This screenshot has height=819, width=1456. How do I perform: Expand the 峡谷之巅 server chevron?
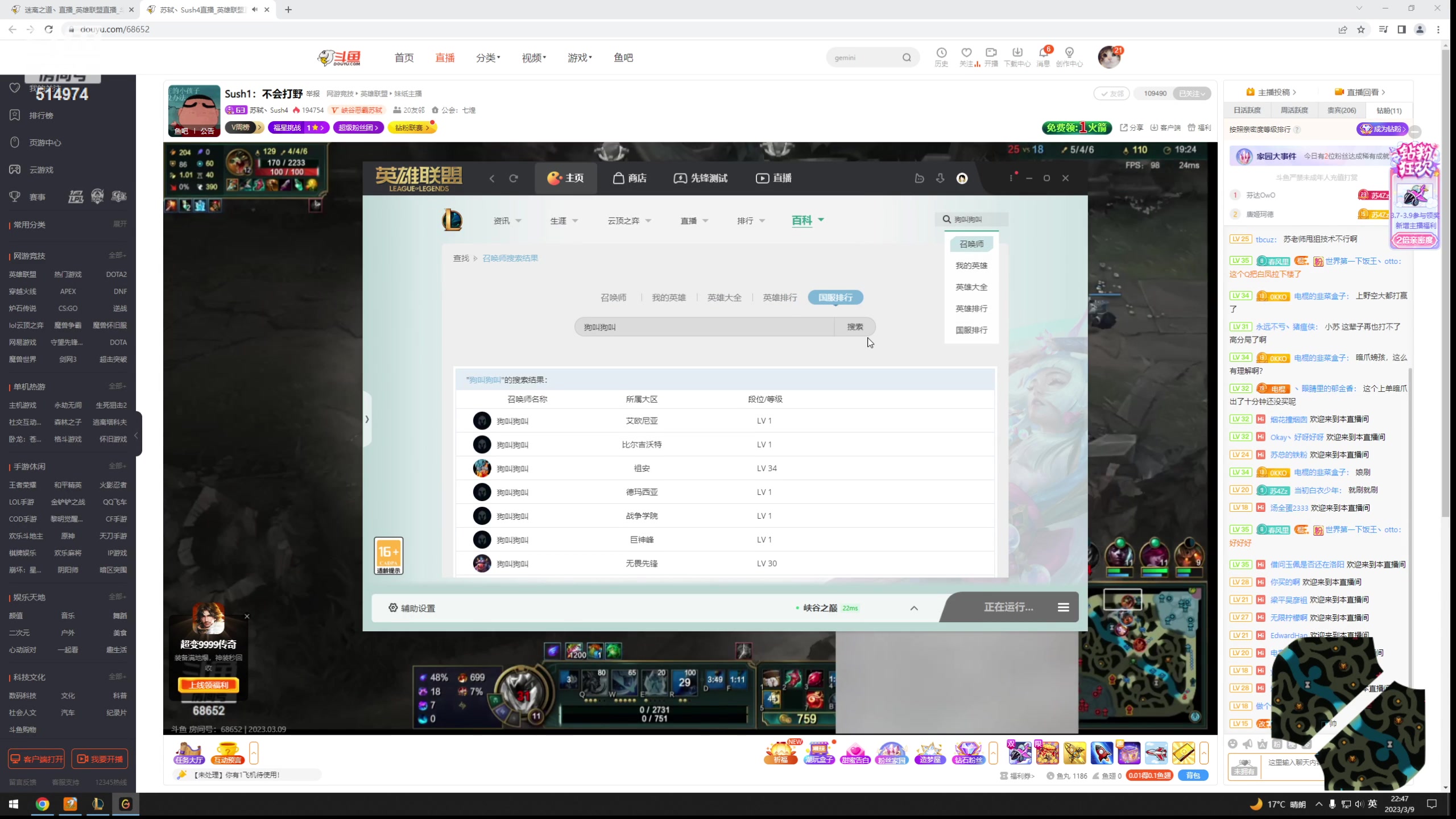click(914, 608)
